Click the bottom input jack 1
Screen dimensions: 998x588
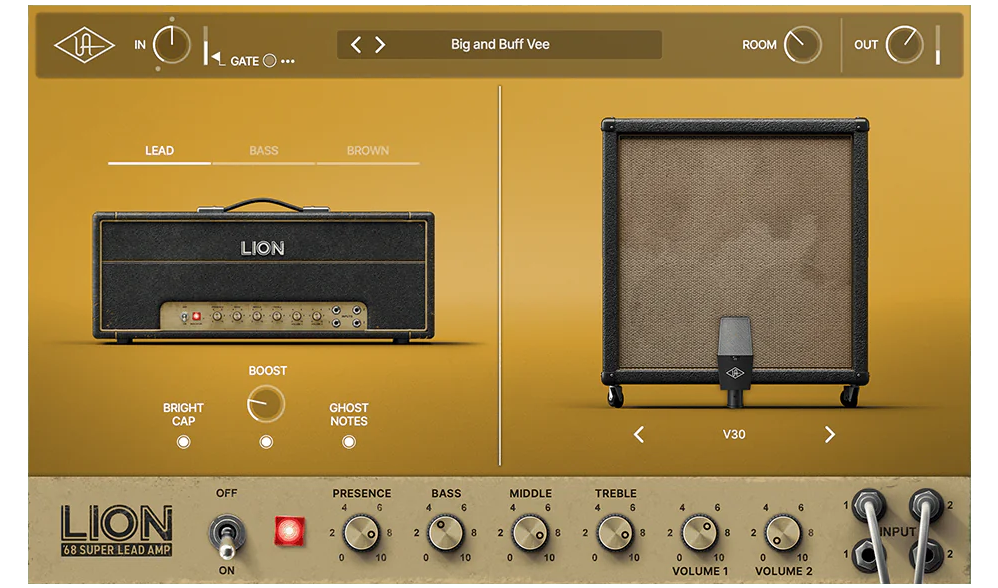tap(867, 554)
